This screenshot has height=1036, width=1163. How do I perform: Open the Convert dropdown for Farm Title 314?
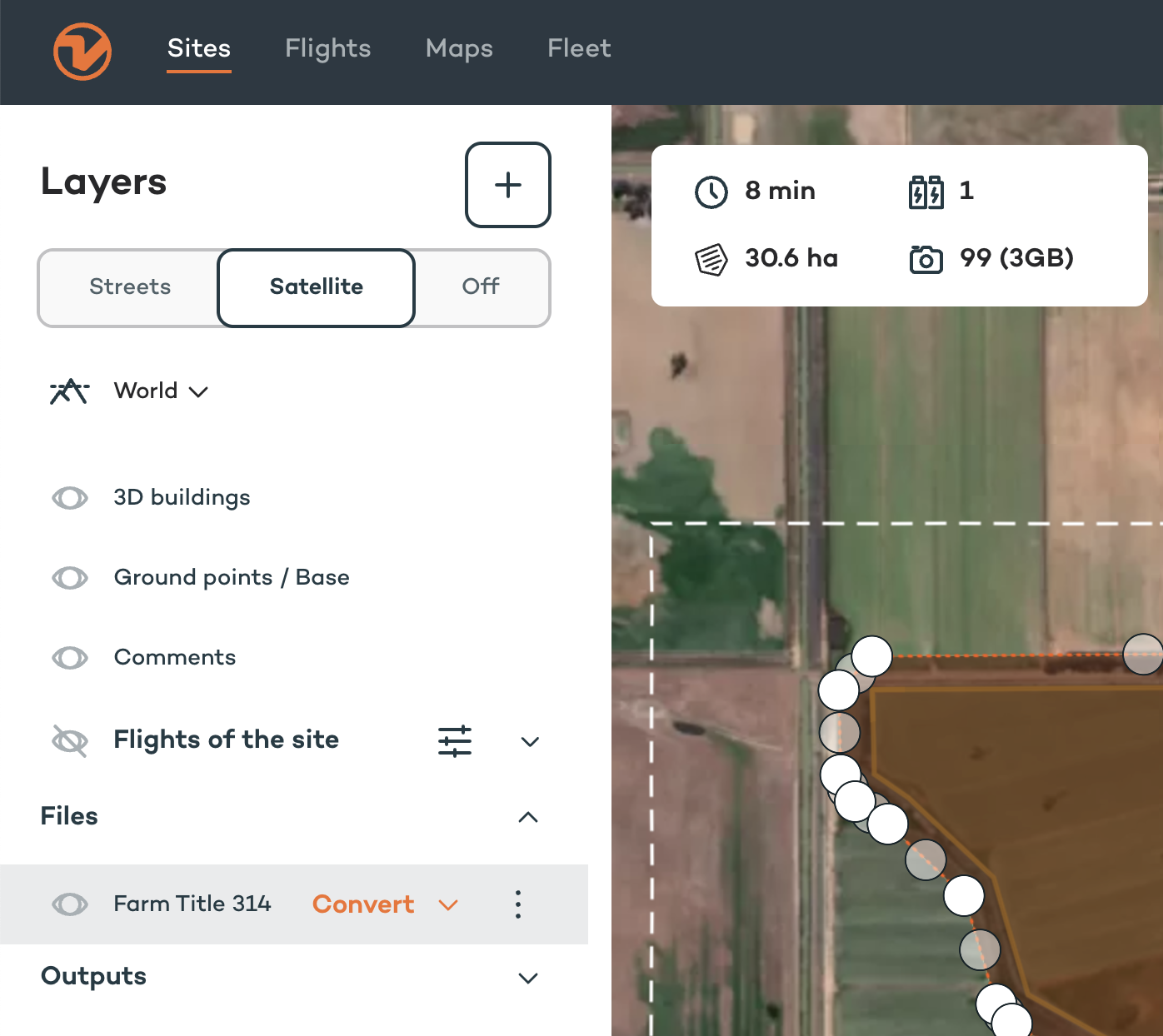click(x=448, y=905)
